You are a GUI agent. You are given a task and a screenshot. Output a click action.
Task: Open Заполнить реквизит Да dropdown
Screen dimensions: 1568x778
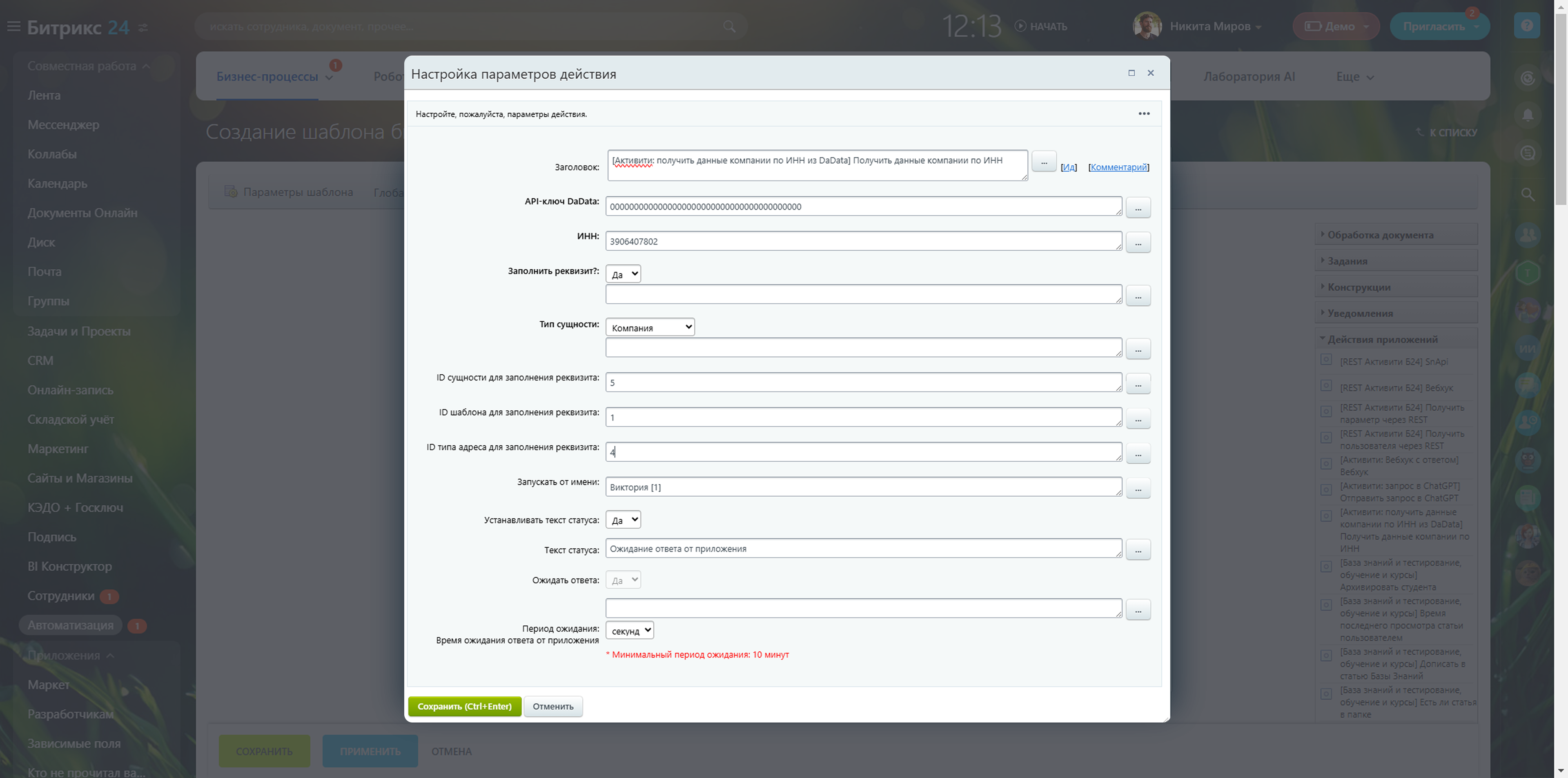[x=623, y=274]
